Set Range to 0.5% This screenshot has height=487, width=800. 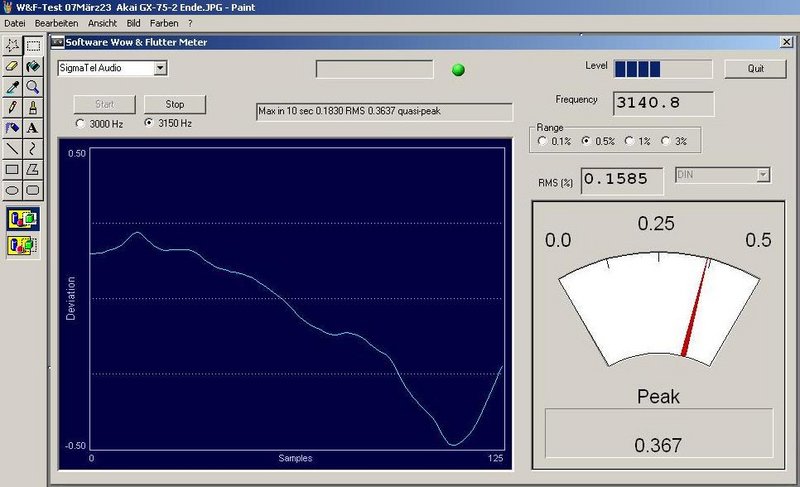click(x=586, y=141)
